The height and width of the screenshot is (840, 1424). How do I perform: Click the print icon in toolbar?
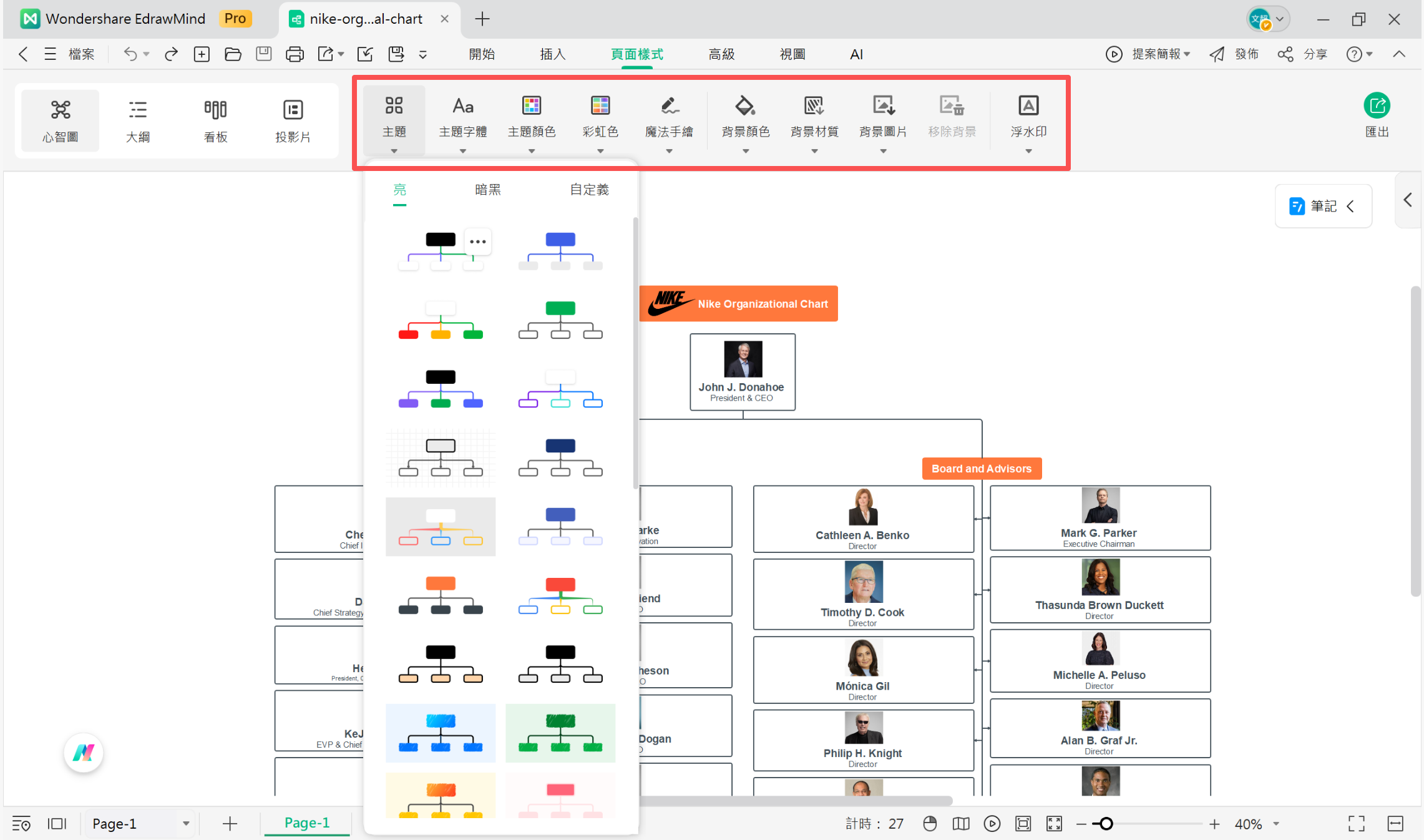click(x=295, y=54)
